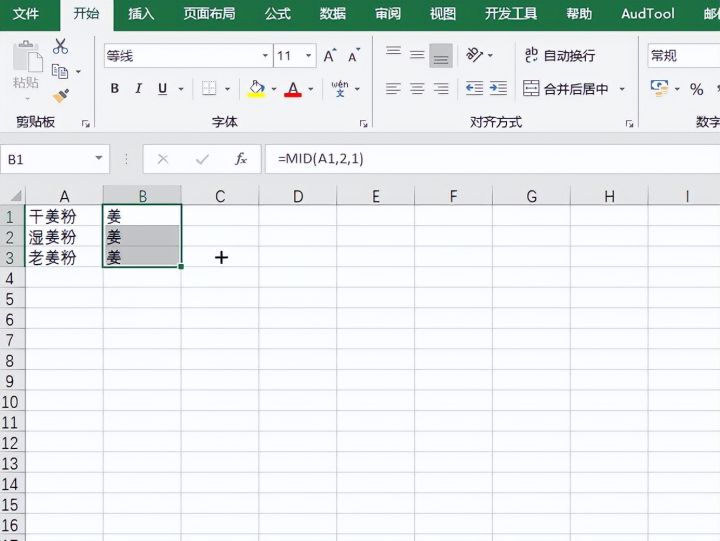This screenshot has width=720, height=541.
Task: Open borders dropdown arrow
Action: (x=227, y=89)
